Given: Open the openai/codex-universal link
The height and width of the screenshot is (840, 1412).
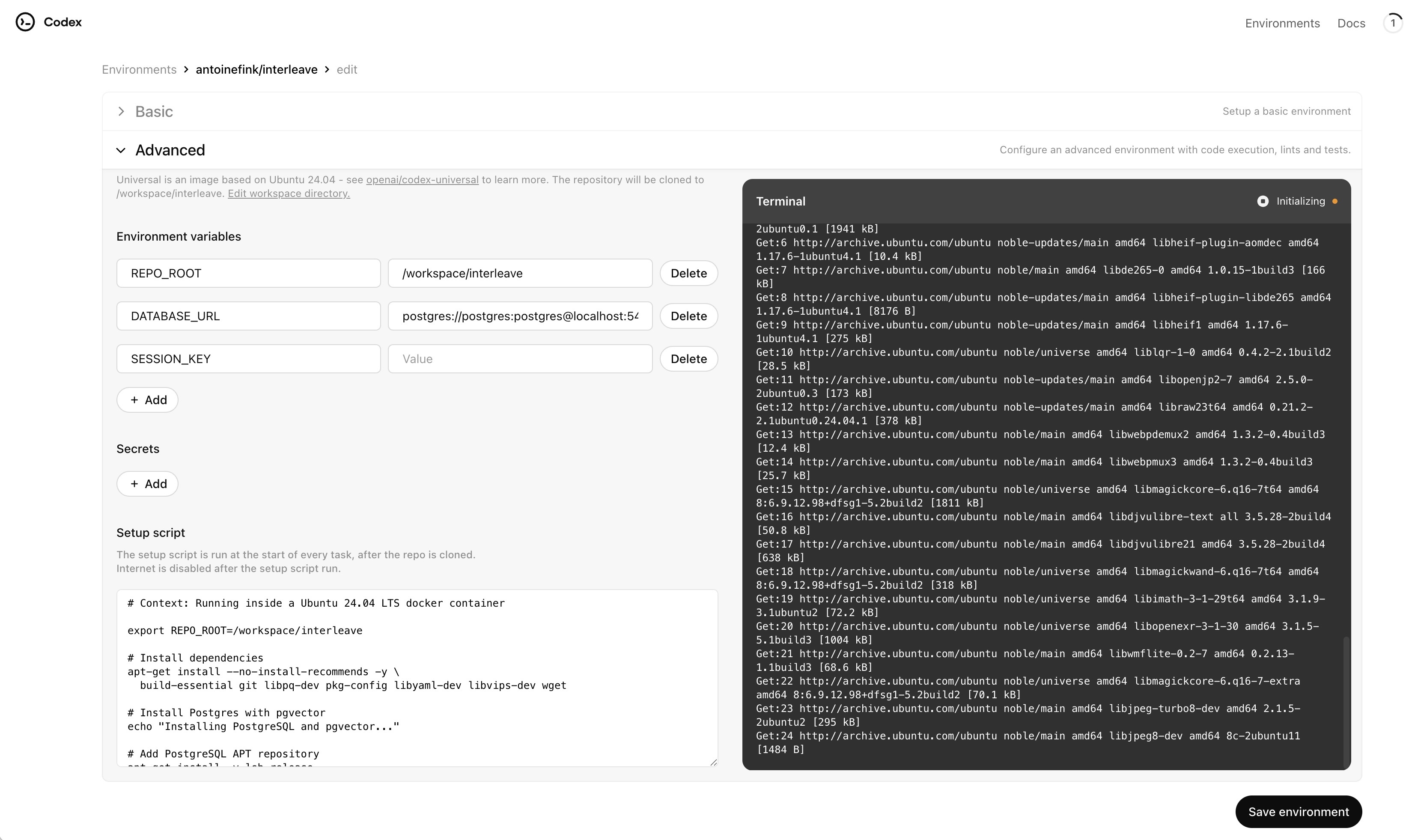Looking at the screenshot, I should pyautogui.click(x=422, y=179).
